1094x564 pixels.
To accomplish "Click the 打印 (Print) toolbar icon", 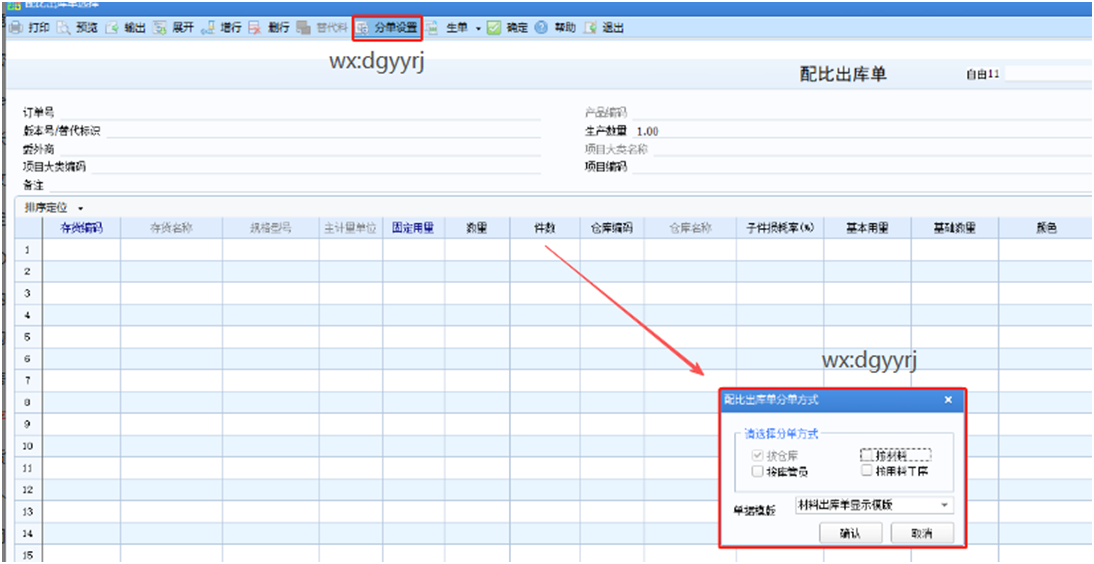I will pyautogui.click(x=15, y=28).
